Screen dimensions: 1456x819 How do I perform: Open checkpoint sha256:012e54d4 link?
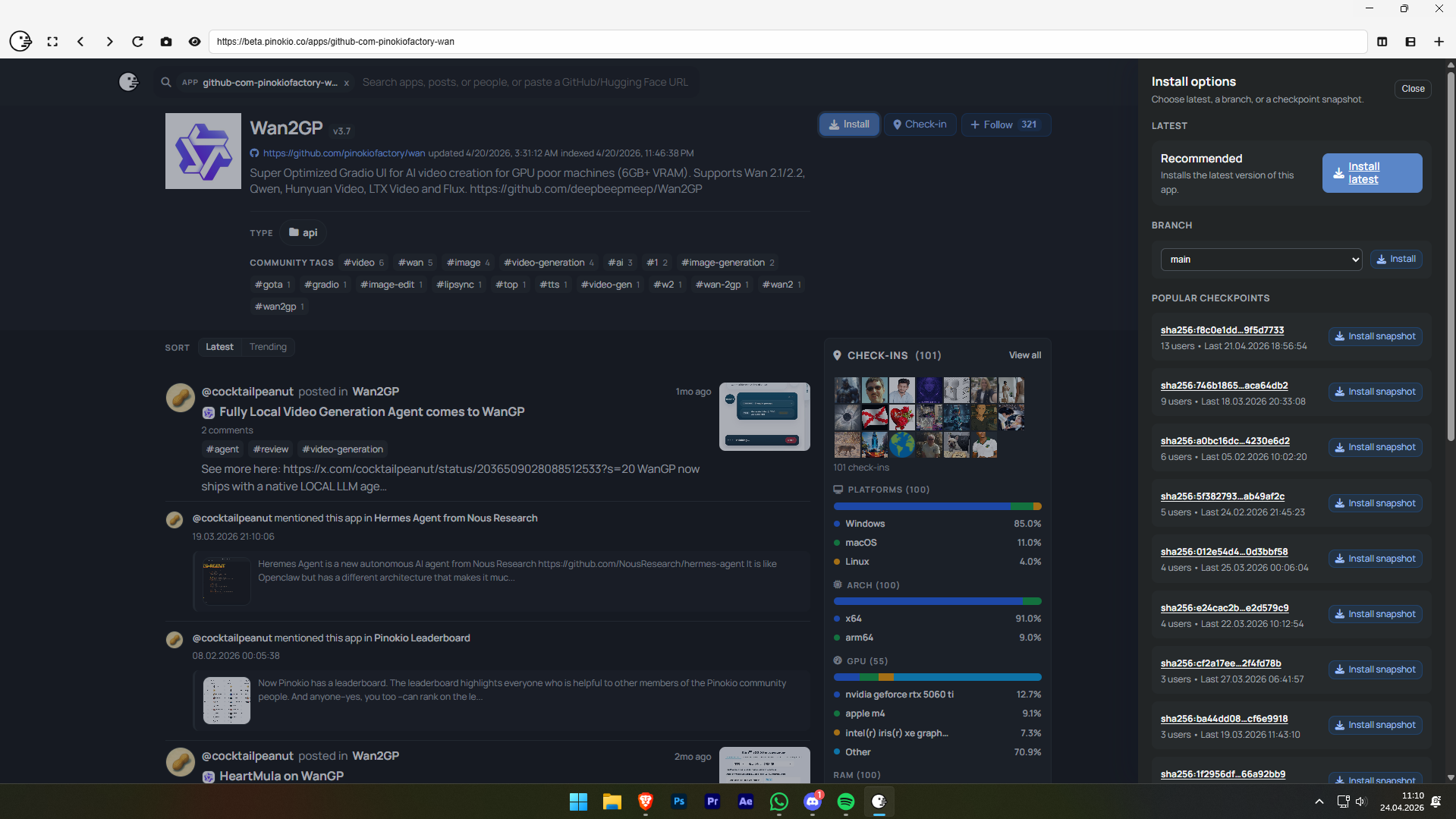click(1224, 552)
